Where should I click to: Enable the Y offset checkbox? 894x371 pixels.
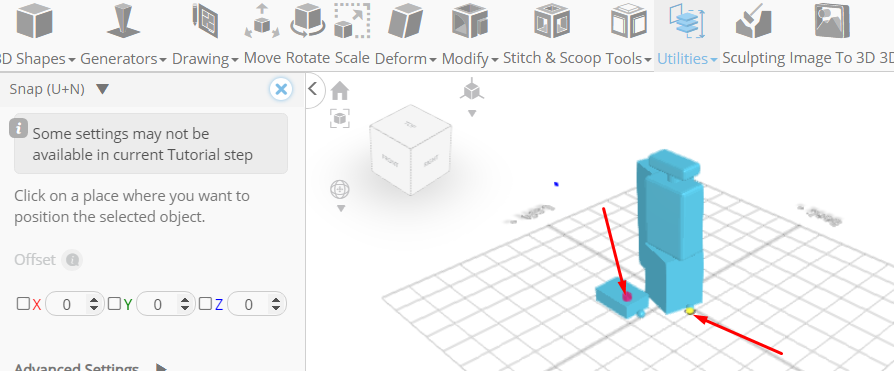pyautogui.click(x=115, y=304)
